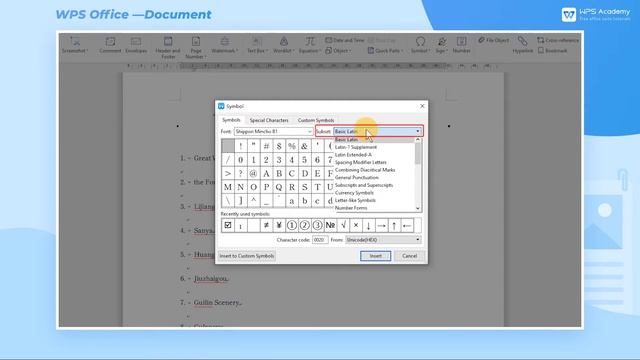Select the # character in the symbol grid
The height and width of the screenshot is (360, 640).
[x=266, y=146]
